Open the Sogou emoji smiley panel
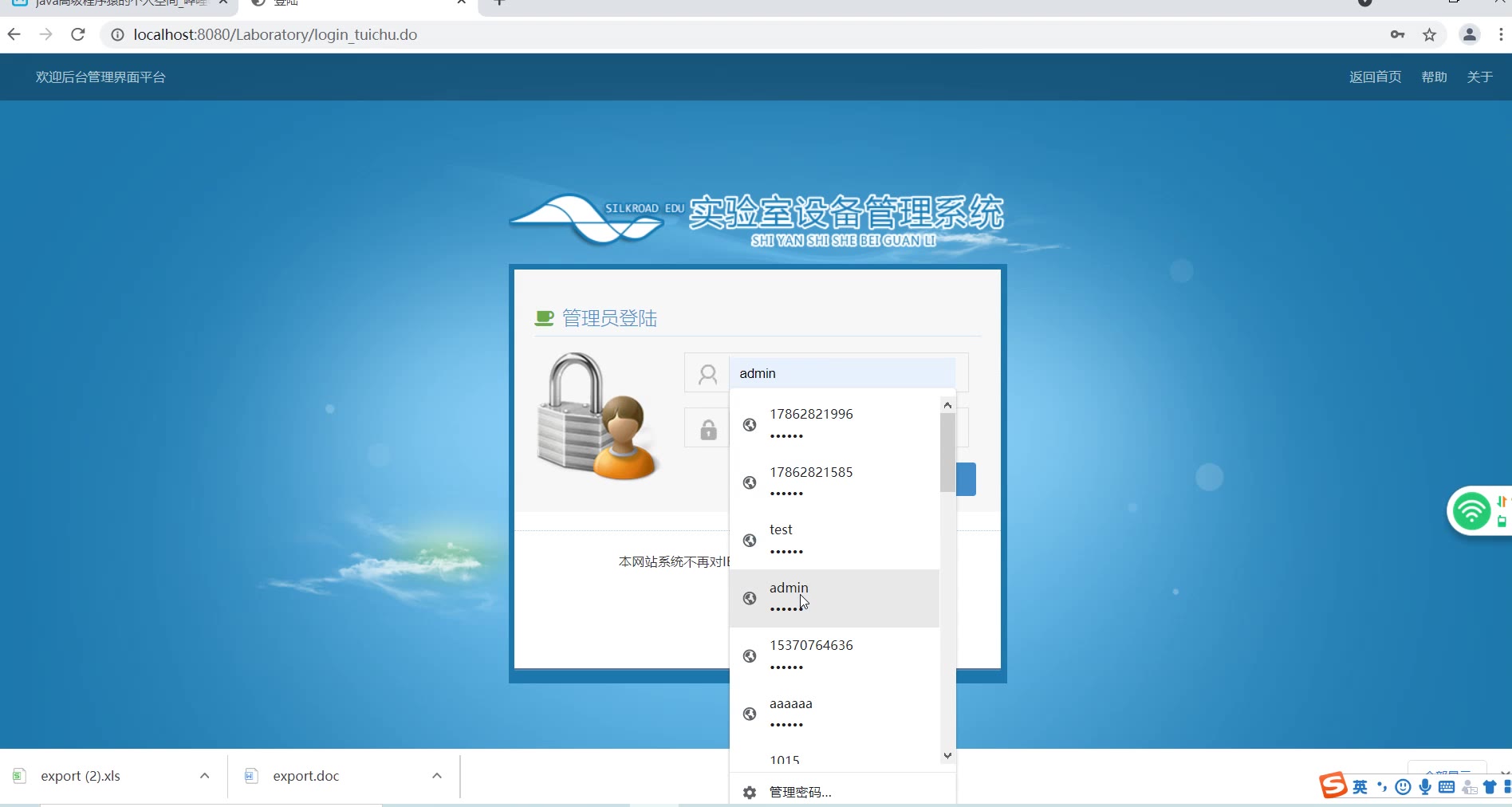The height and width of the screenshot is (807, 1512). pos(1404,787)
